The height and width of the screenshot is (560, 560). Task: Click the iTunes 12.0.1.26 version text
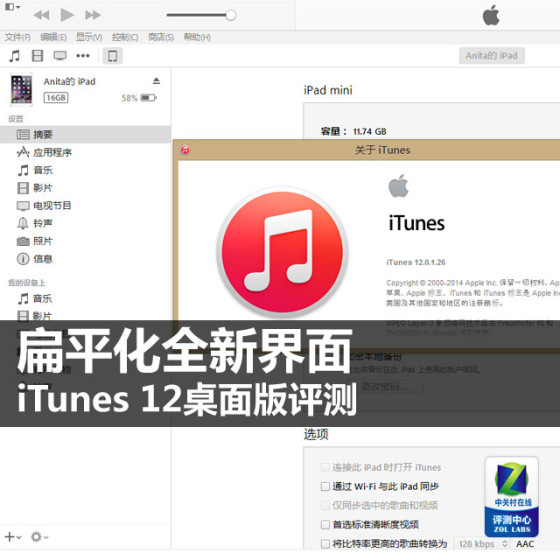point(416,262)
